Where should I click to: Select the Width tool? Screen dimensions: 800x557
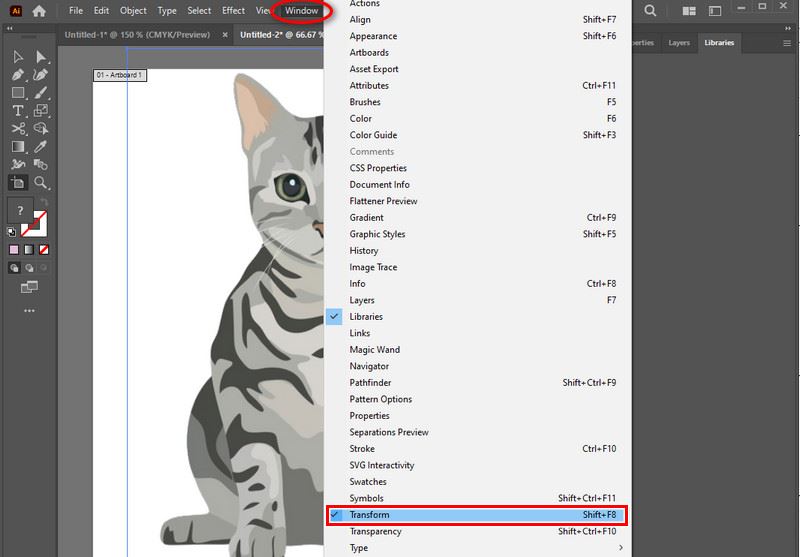pyautogui.click(x=18, y=164)
